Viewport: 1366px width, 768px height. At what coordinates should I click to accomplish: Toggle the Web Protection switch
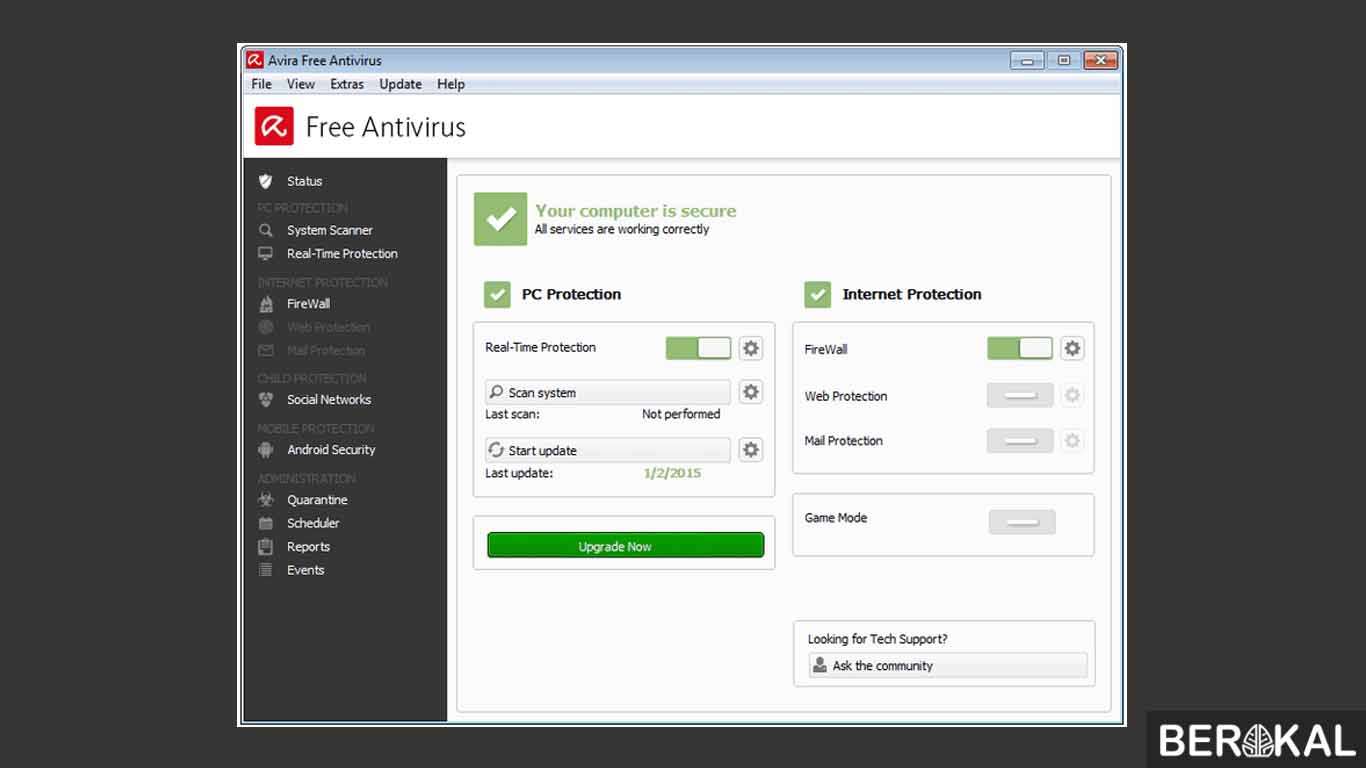[1020, 395]
